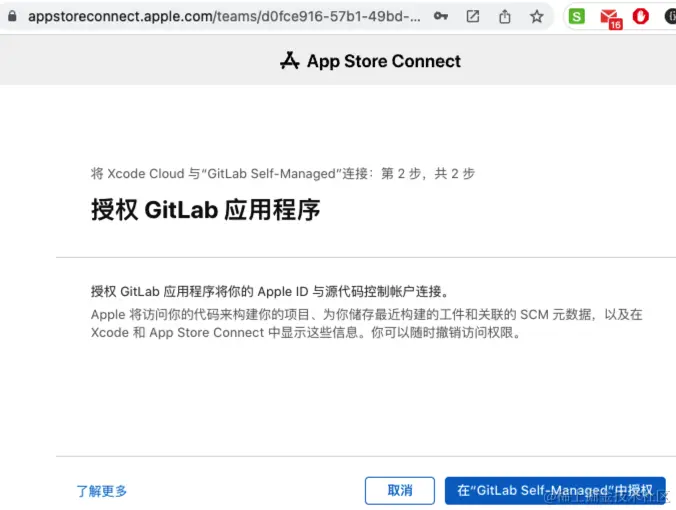The image size is (676, 510).
Task: Click the sentence about connecting your Apple ID
Action: click(x=270, y=291)
